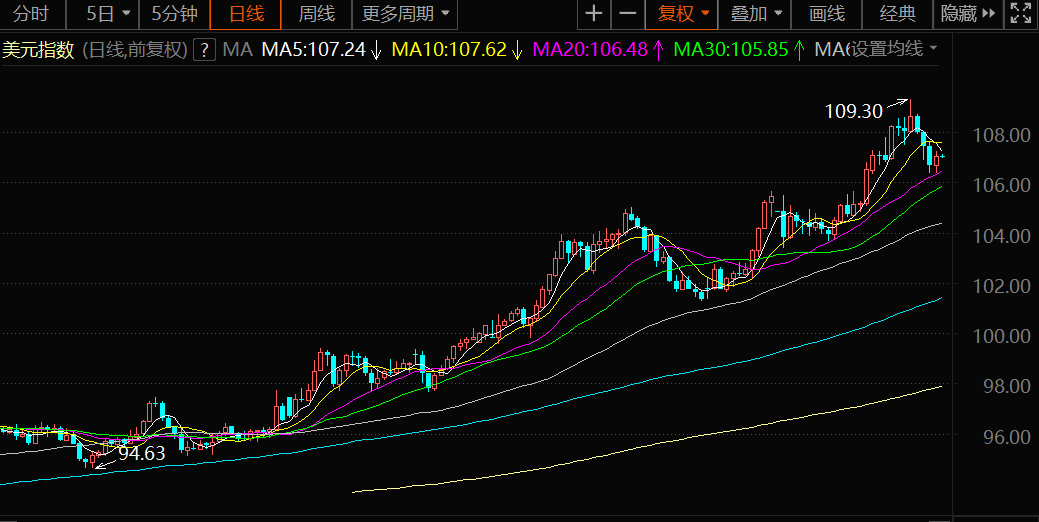Activate the 画线 drawing tools
The image size is (1039, 522).
pyautogui.click(x=827, y=14)
